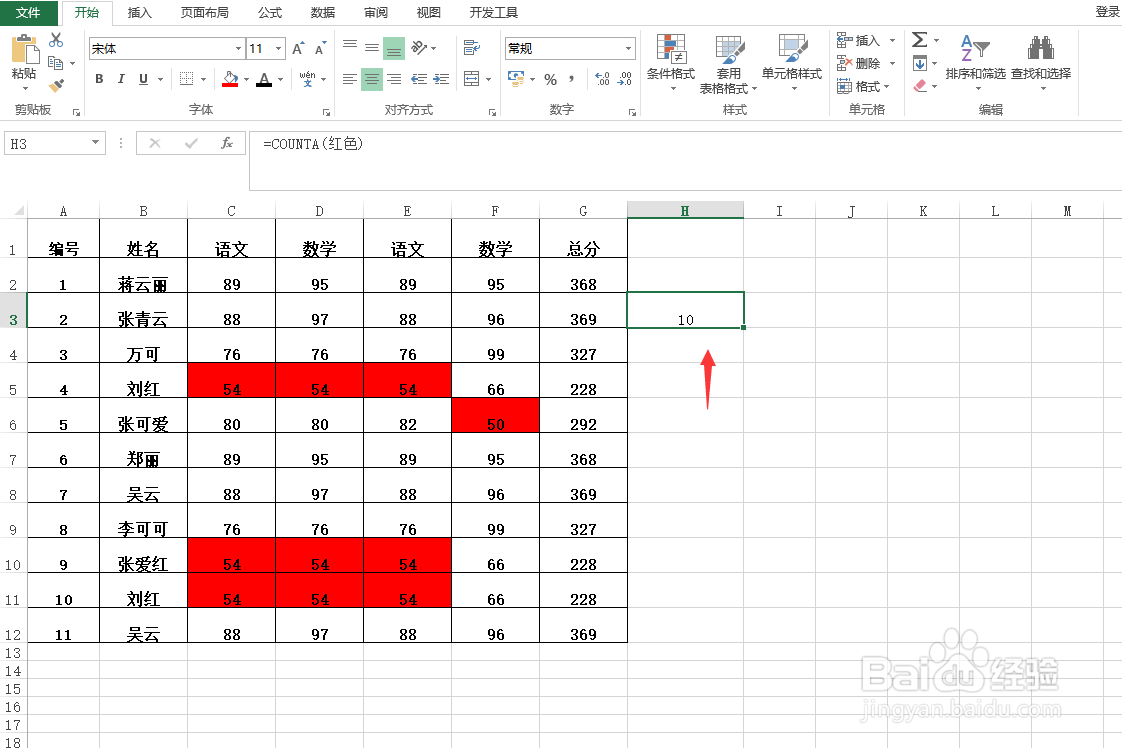Toggle Bold formatting
The width and height of the screenshot is (1122, 748).
click(x=99, y=79)
